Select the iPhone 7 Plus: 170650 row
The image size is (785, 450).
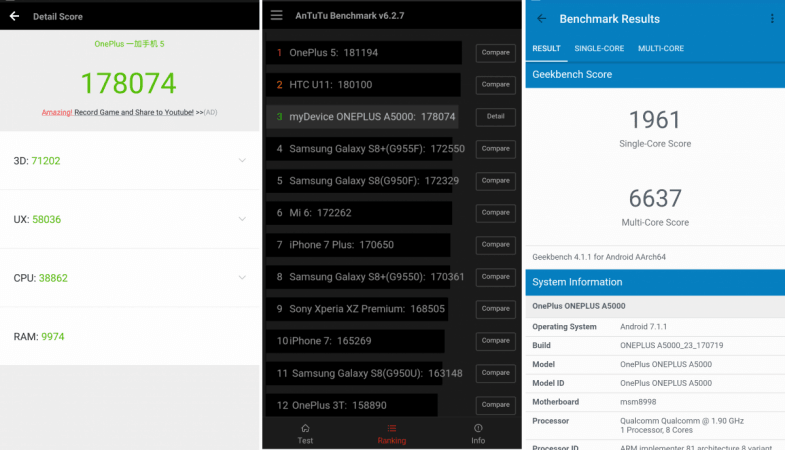click(x=358, y=245)
